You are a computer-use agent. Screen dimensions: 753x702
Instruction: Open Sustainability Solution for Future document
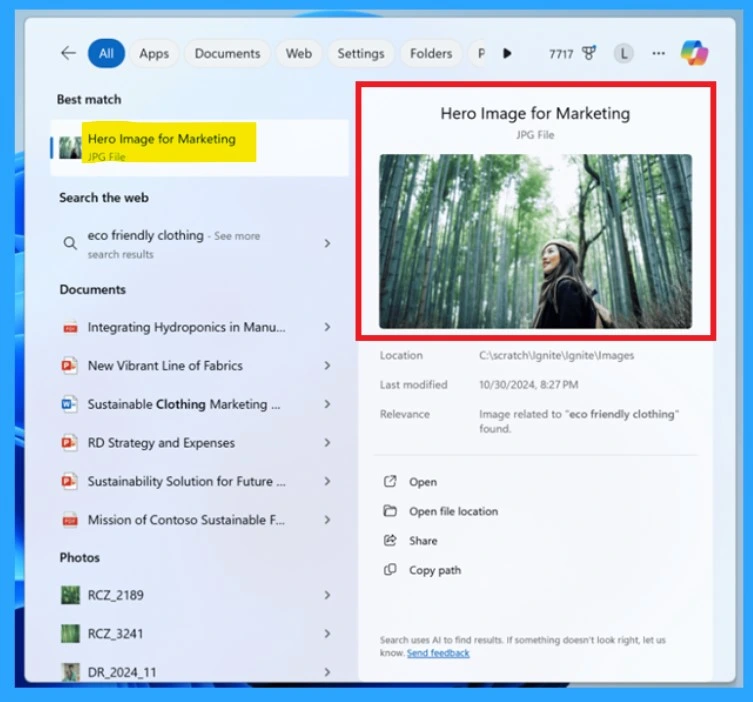[x=199, y=481]
